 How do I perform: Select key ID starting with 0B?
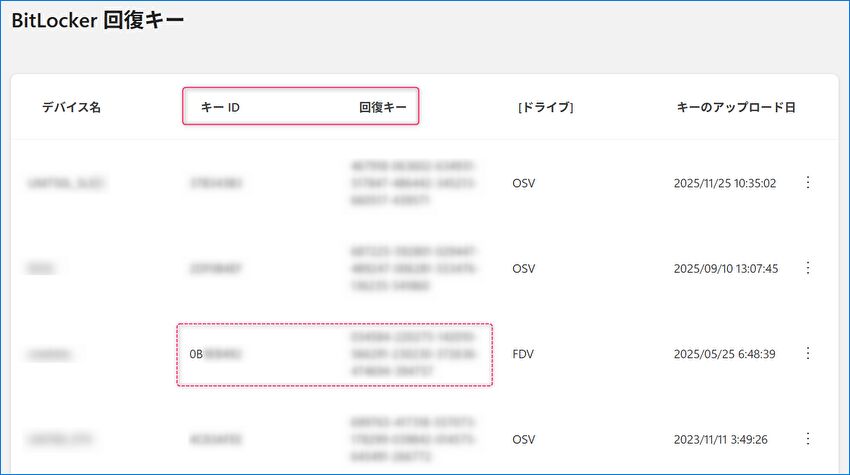pyautogui.click(x=215, y=353)
